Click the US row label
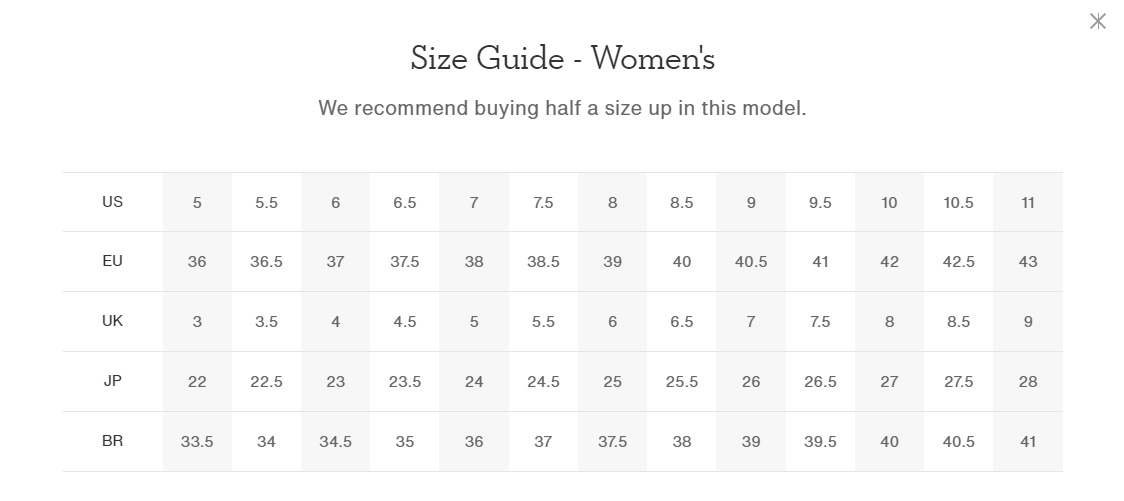 click(113, 201)
